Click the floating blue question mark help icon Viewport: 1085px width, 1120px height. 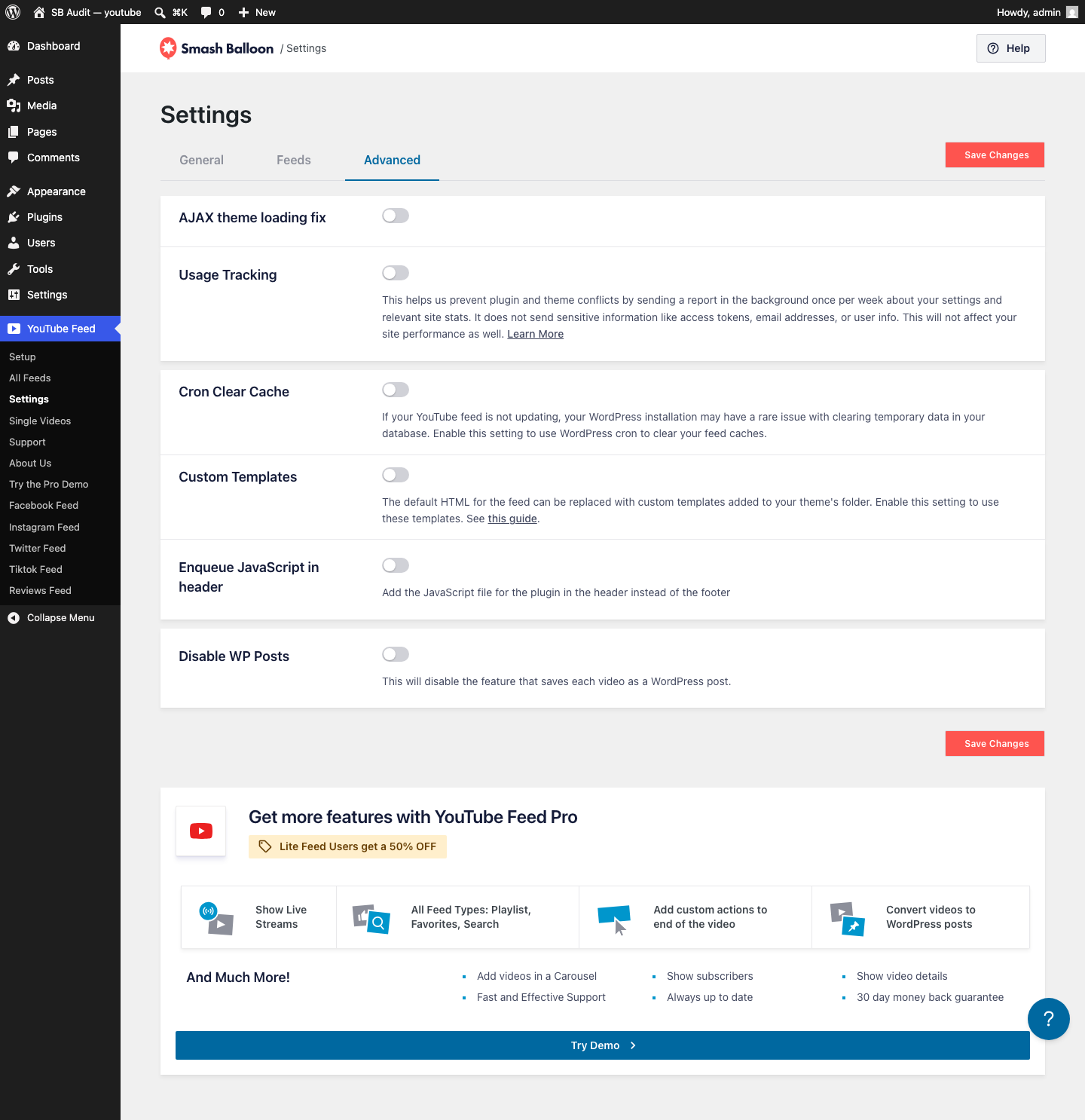coord(1049,1019)
